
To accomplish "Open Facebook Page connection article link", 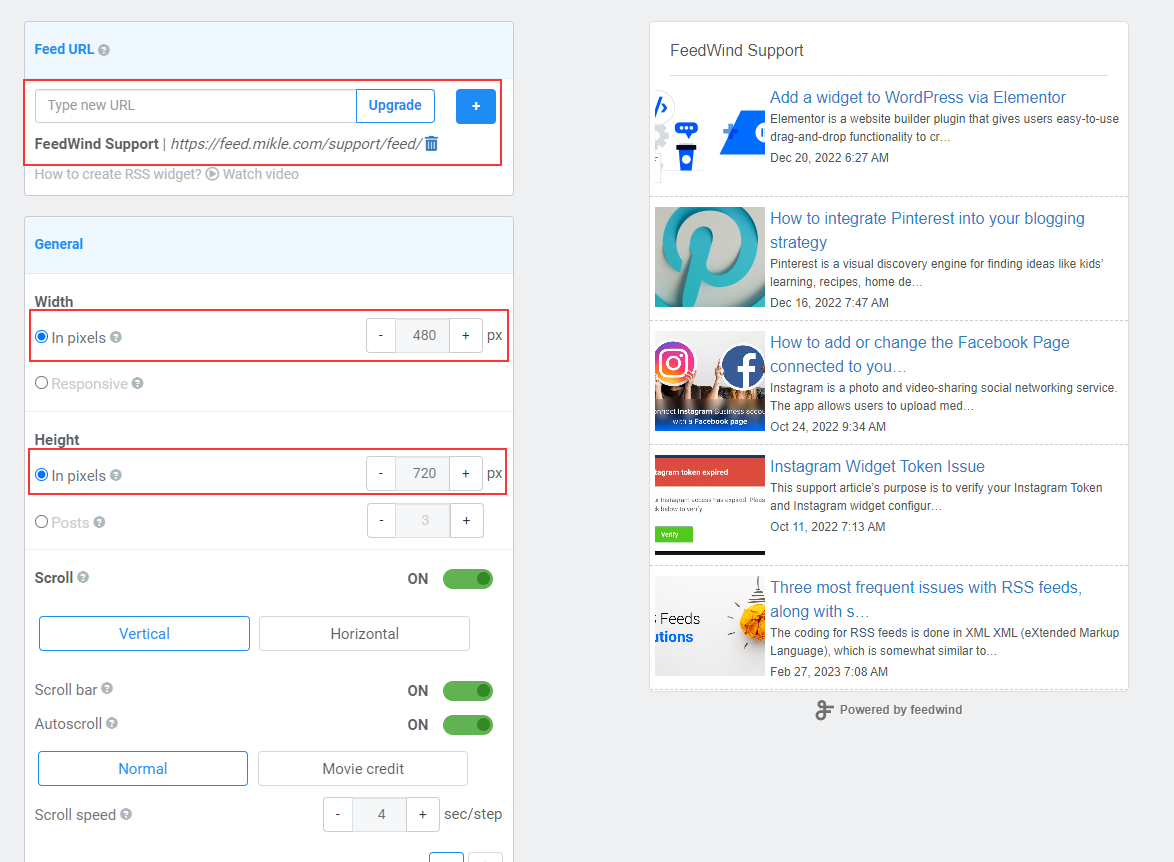I will pyautogui.click(x=919, y=354).
